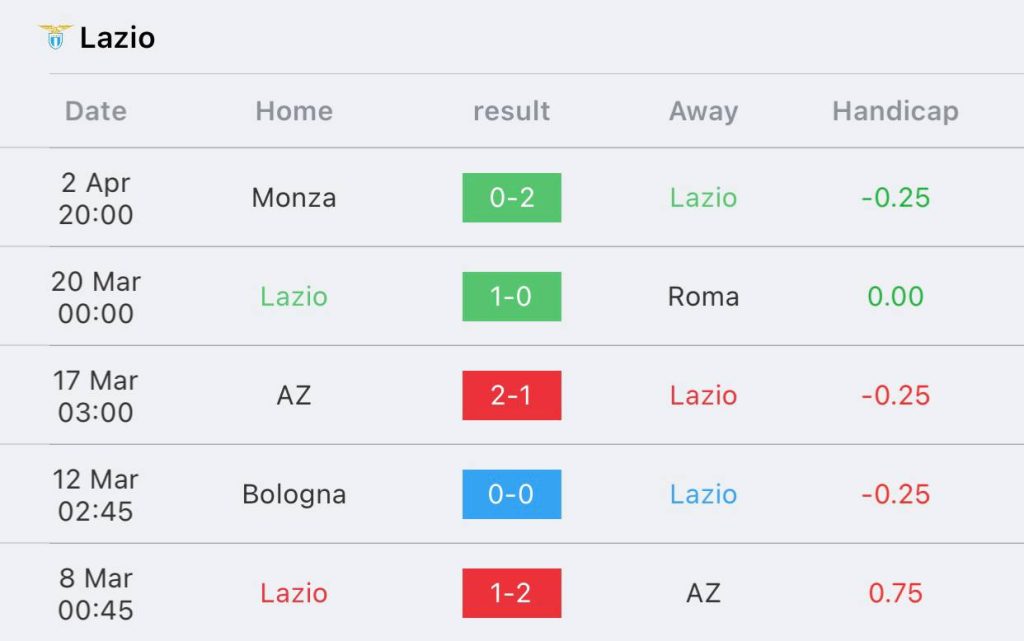Open the Monza home team link
The width and height of the screenshot is (1024, 641).
[293, 198]
